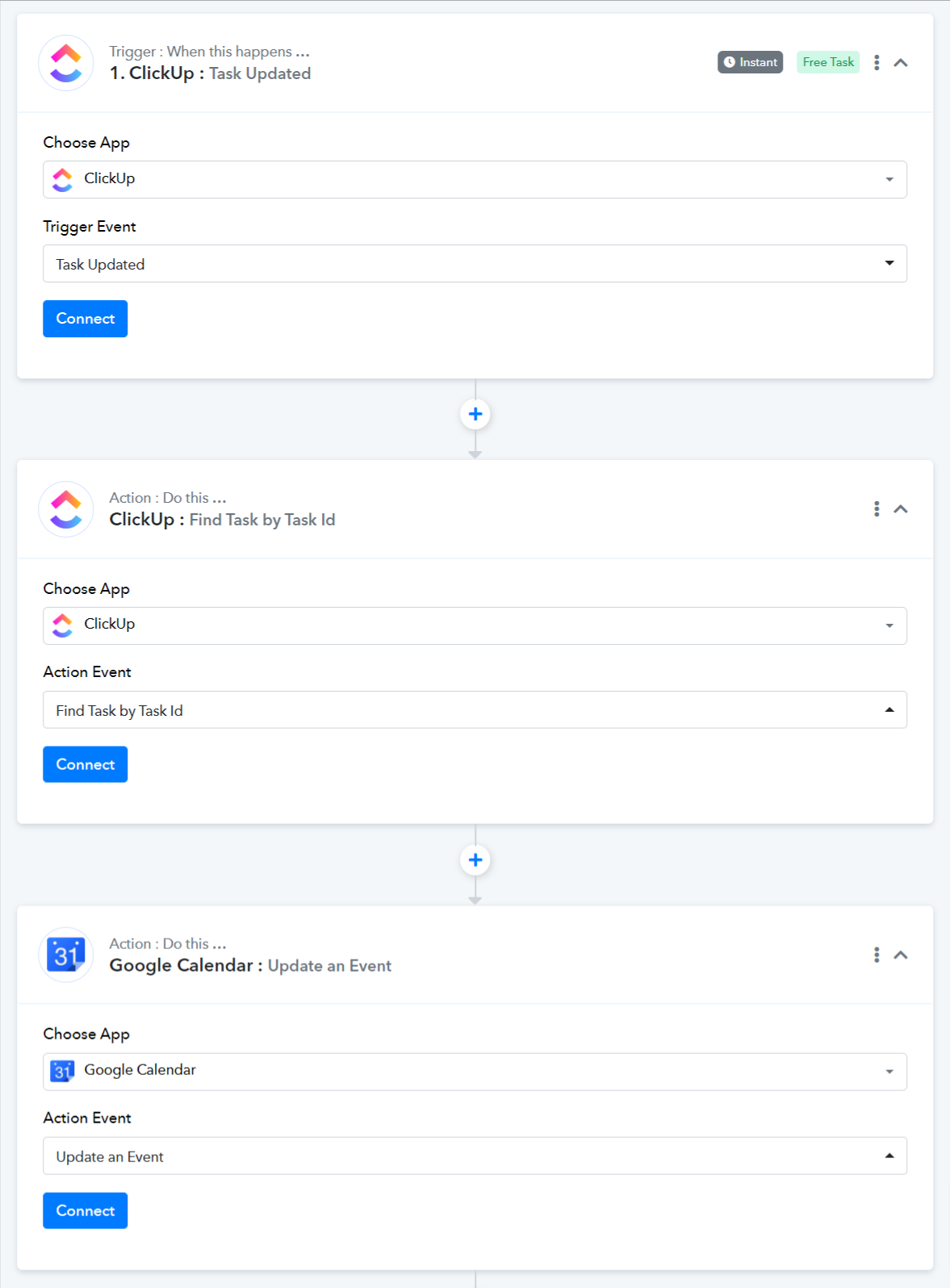Add step after ClickUp trigger with plus icon
This screenshot has width=950, height=1288.
pyautogui.click(x=475, y=414)
